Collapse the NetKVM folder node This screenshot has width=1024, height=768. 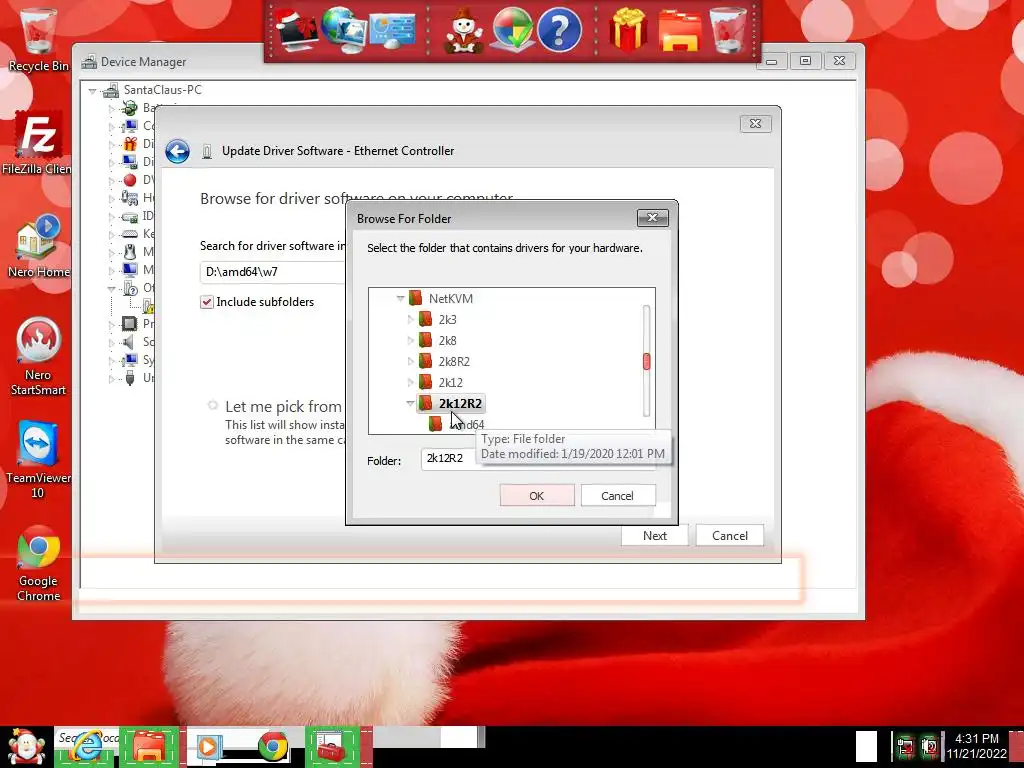(x=400, y=298)
